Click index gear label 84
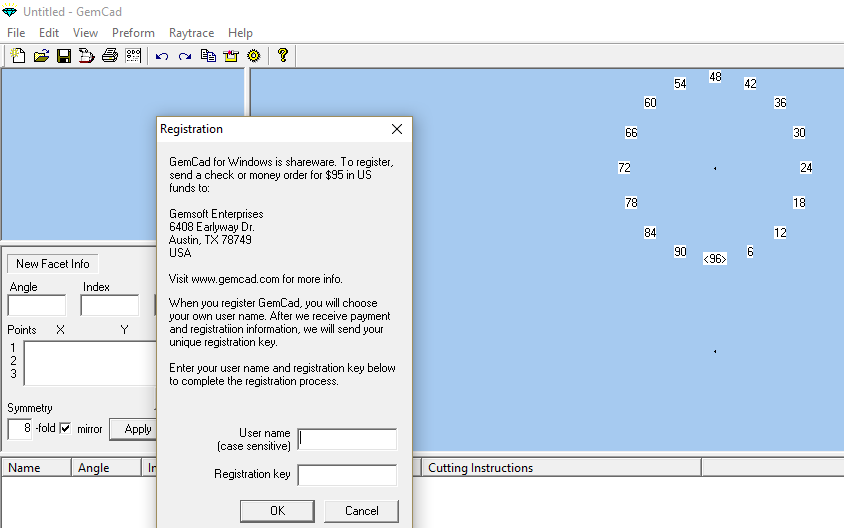The width and height of the screenshot is (844, 528). (x=650, y=233)
